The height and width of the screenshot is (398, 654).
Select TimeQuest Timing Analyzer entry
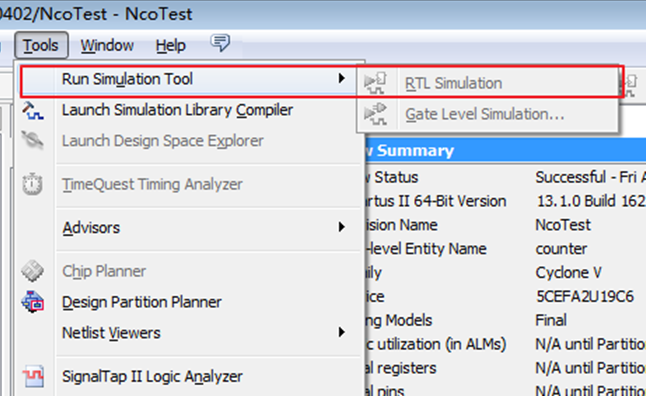(152, 184)
